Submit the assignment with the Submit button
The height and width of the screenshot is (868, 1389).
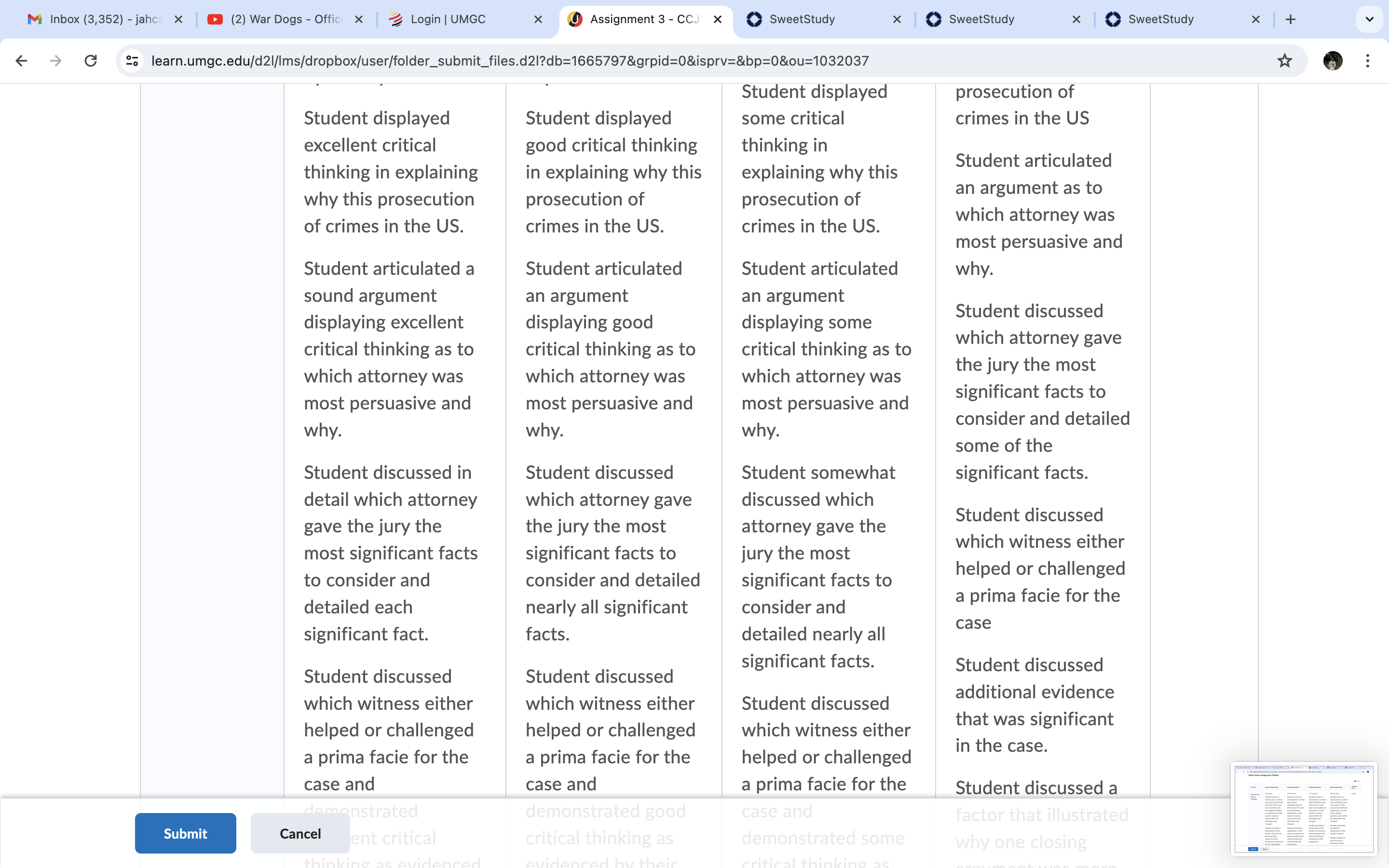(x=185, y=833)
